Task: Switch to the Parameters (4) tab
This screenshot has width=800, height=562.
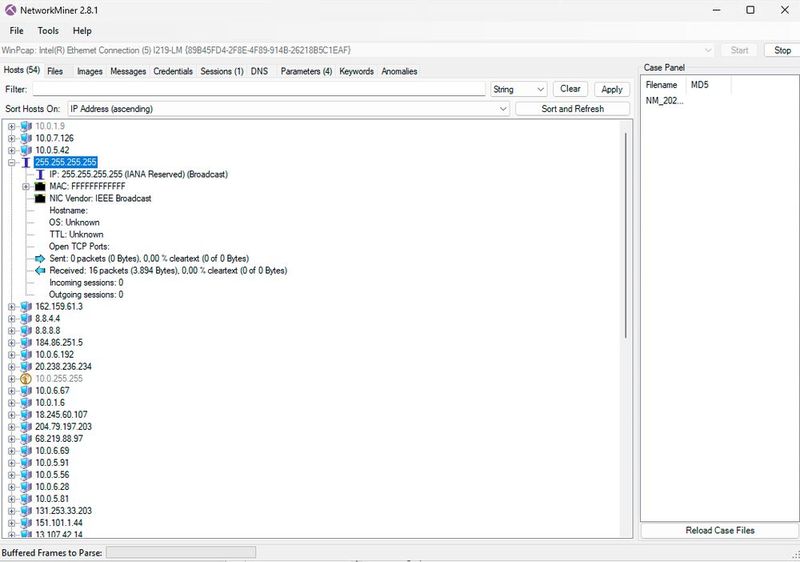Action: (x=306, y=71)
